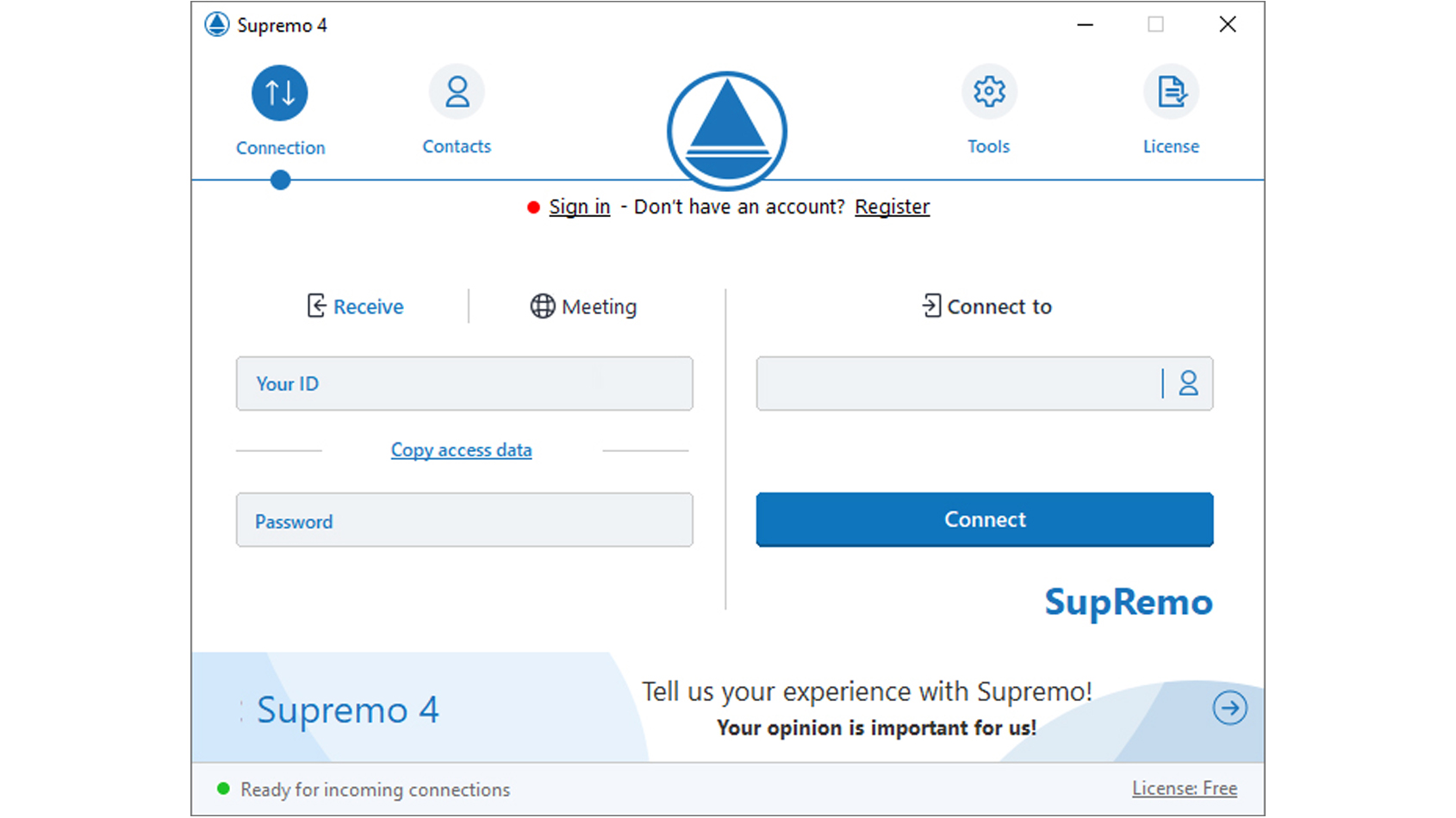
Task: Click the red sign-in status dot
Action: (x=533, y=207)
